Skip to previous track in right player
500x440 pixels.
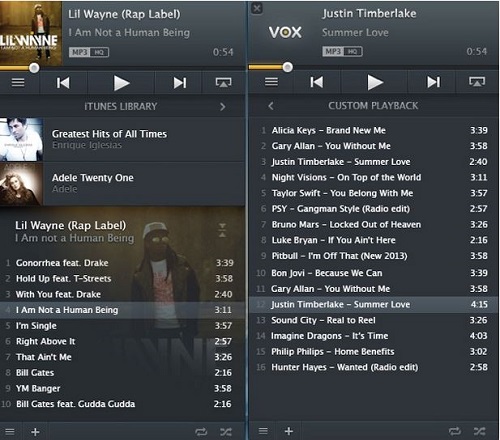pos(317,82)
